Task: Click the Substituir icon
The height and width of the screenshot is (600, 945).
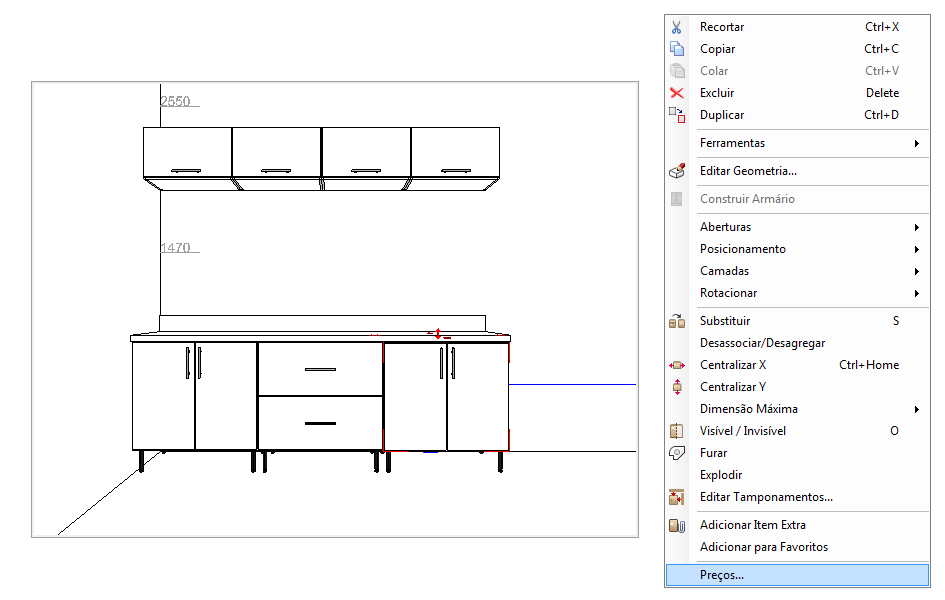Action: click(x=677, y=321)
